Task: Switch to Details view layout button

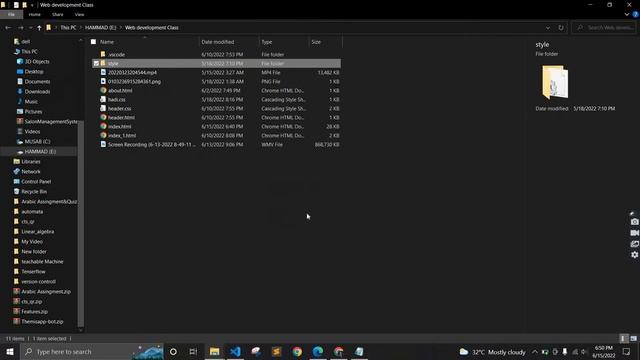Action: pyautogui.click(x=623, y=338)
